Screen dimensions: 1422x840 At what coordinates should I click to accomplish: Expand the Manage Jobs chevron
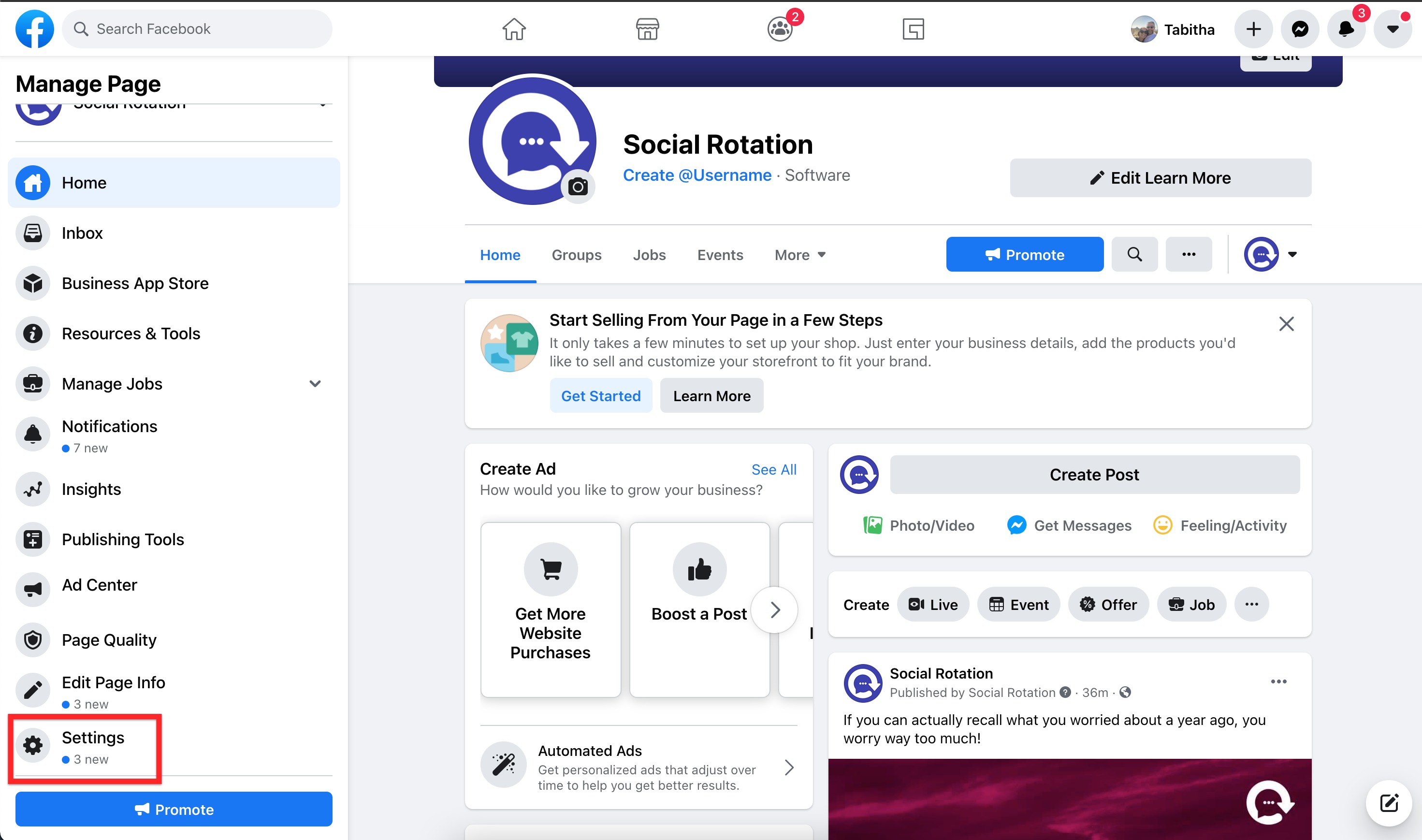pos(315,384)
